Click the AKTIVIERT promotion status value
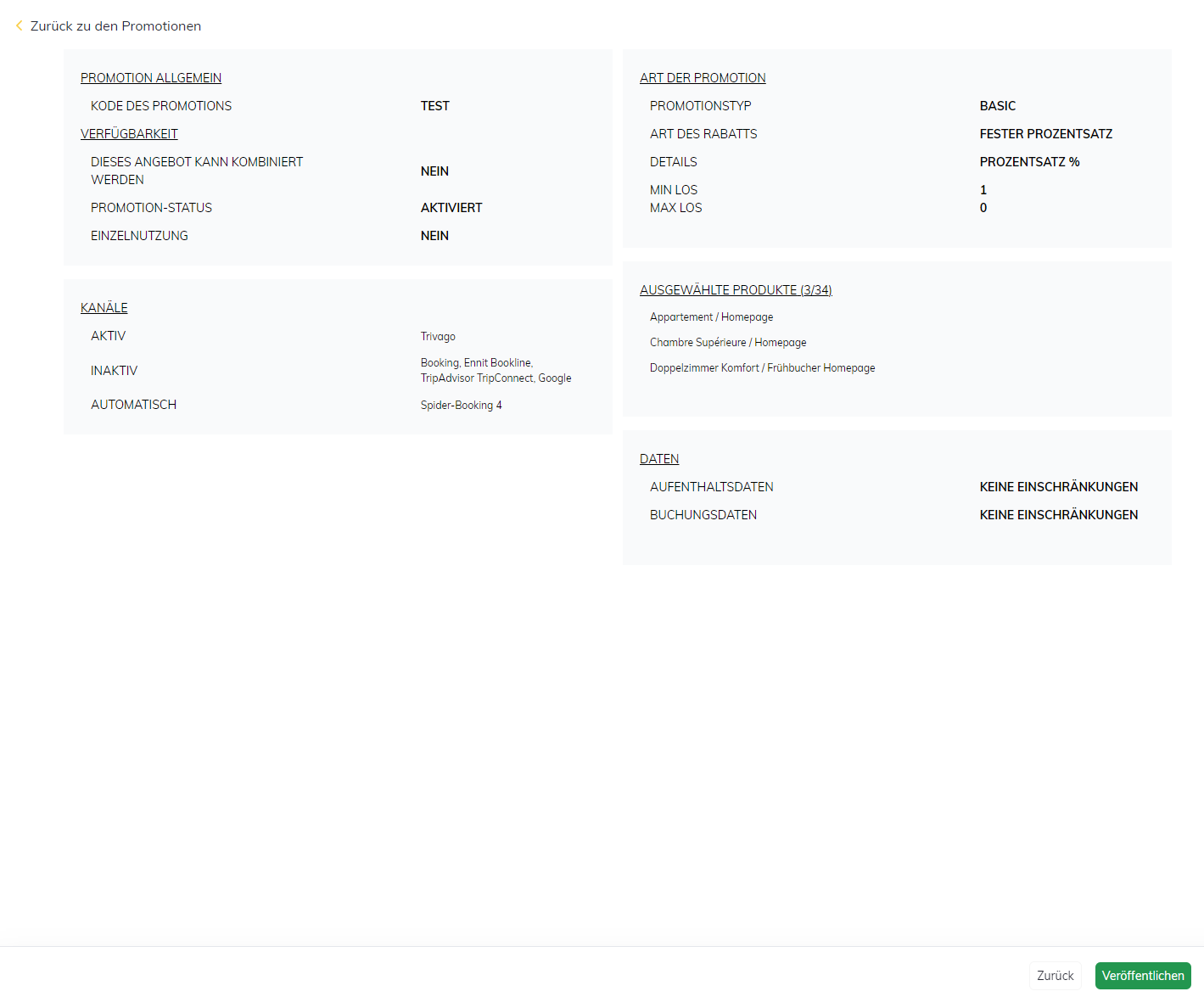 [451, 208]
